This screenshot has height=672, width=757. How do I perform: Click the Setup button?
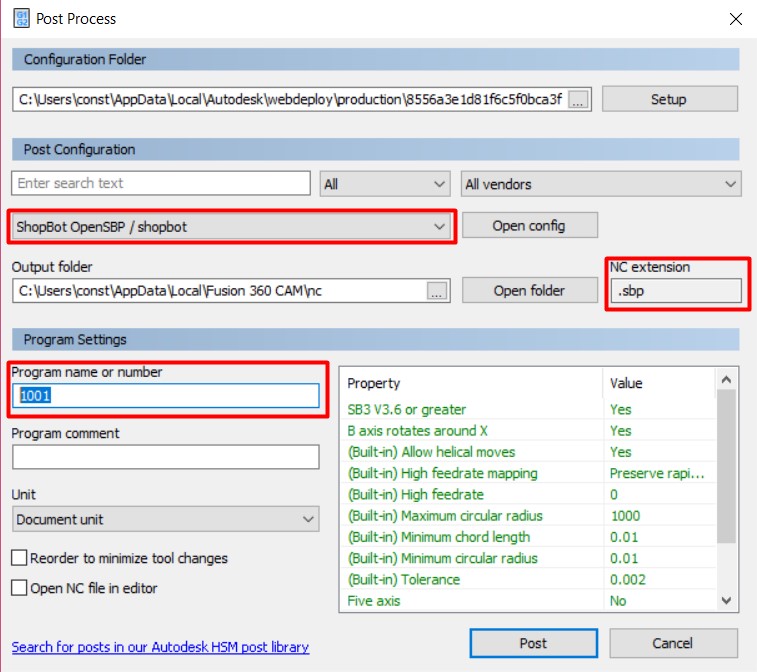(x=670, y=99)
